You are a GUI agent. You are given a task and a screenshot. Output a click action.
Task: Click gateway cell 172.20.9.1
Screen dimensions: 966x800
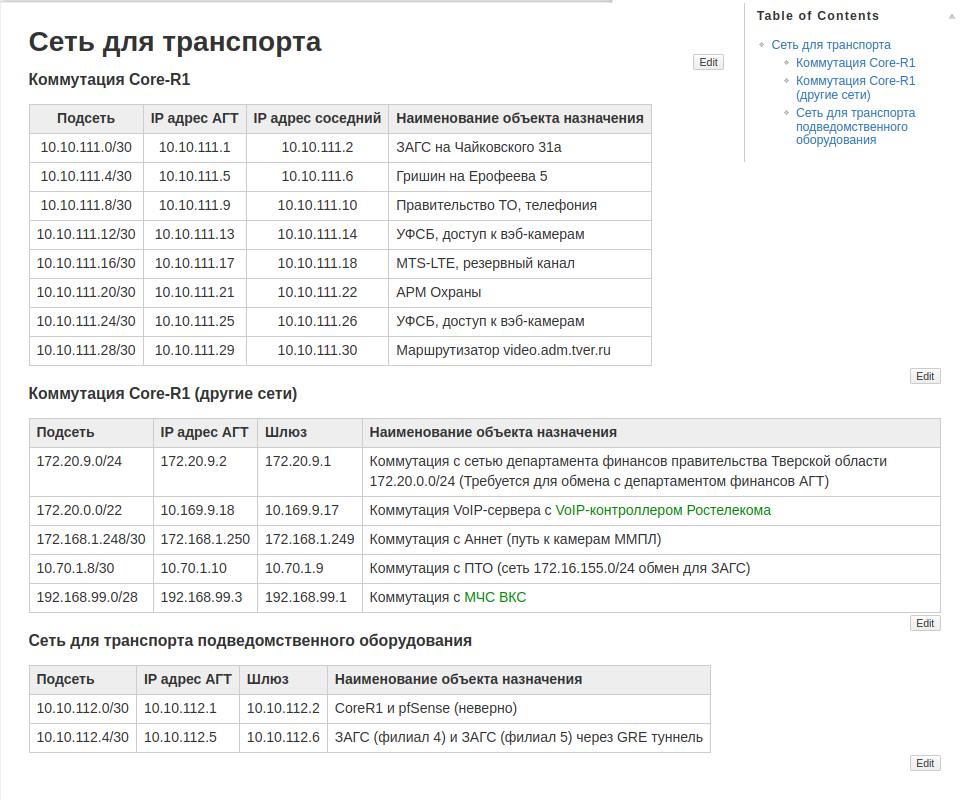tap(310, 472)
